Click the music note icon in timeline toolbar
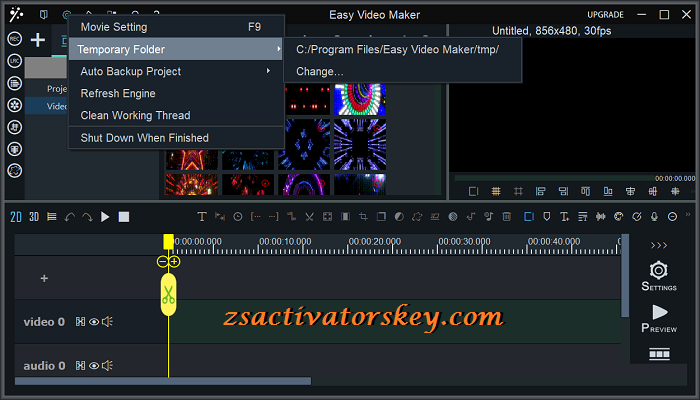The height and width of the screenshot is (400, 700). click(x=471, y=217)
